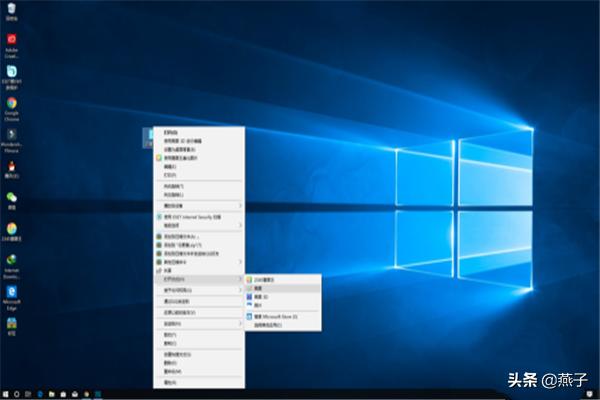Scan the file with ESET Internet Security

tap(199, 217)
